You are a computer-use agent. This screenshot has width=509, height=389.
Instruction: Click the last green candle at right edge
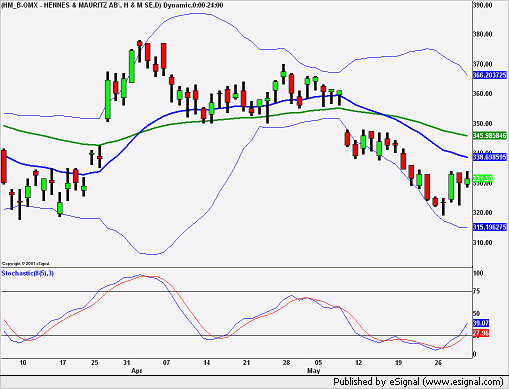pos(467,181)
